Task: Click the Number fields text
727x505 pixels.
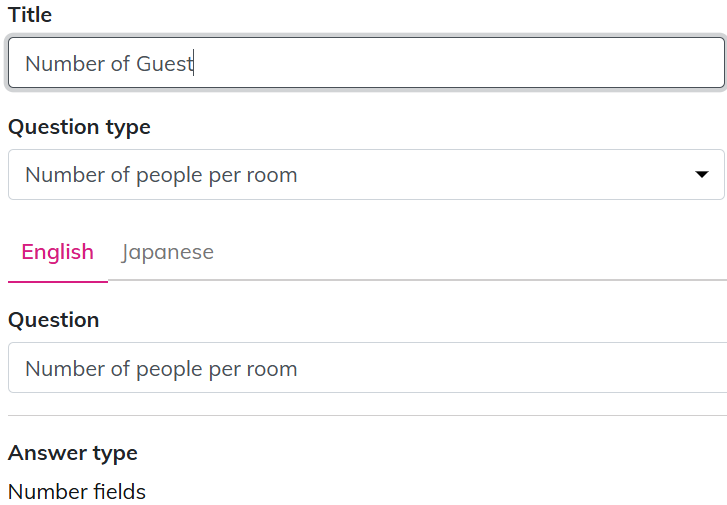Action: click(x=76, y=492)
